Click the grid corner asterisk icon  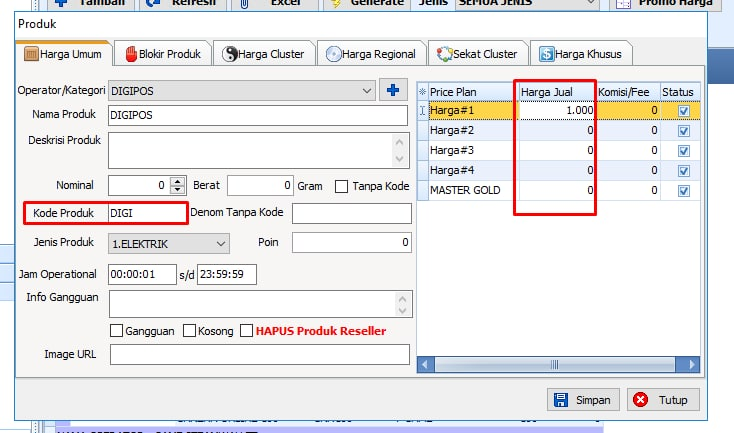click(x=421, y=92)
